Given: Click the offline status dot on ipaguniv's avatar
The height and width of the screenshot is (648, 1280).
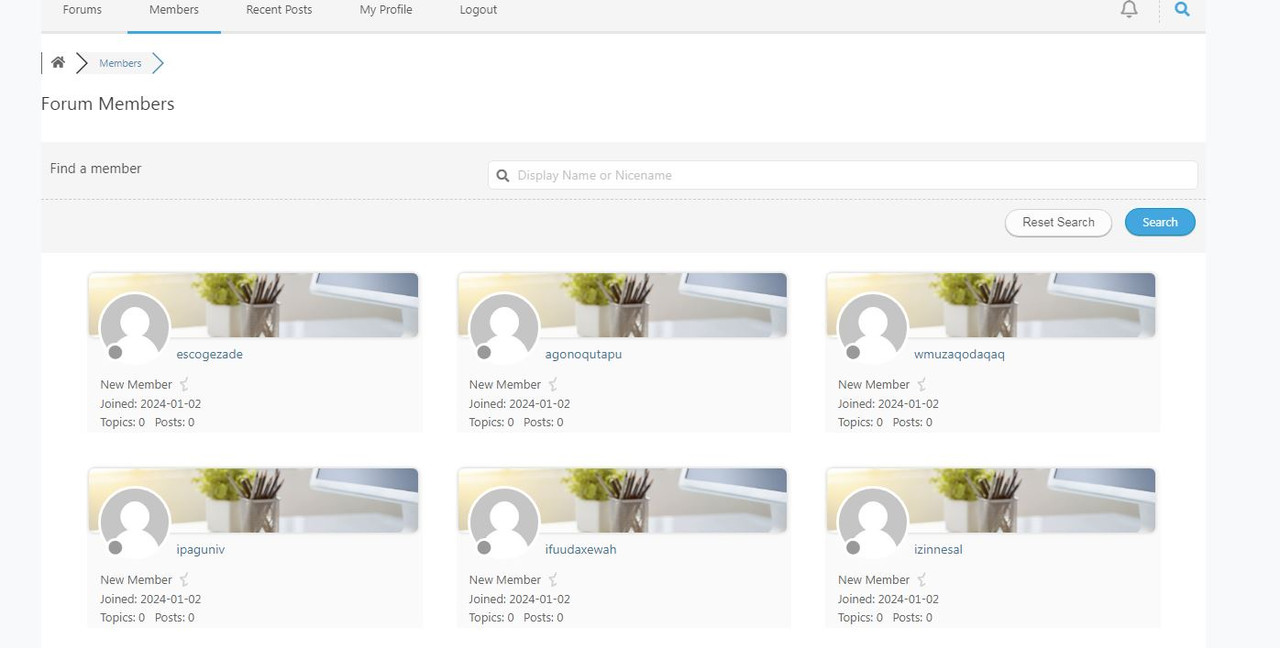Looking at the screenshot, I should [x=115, y=547].
